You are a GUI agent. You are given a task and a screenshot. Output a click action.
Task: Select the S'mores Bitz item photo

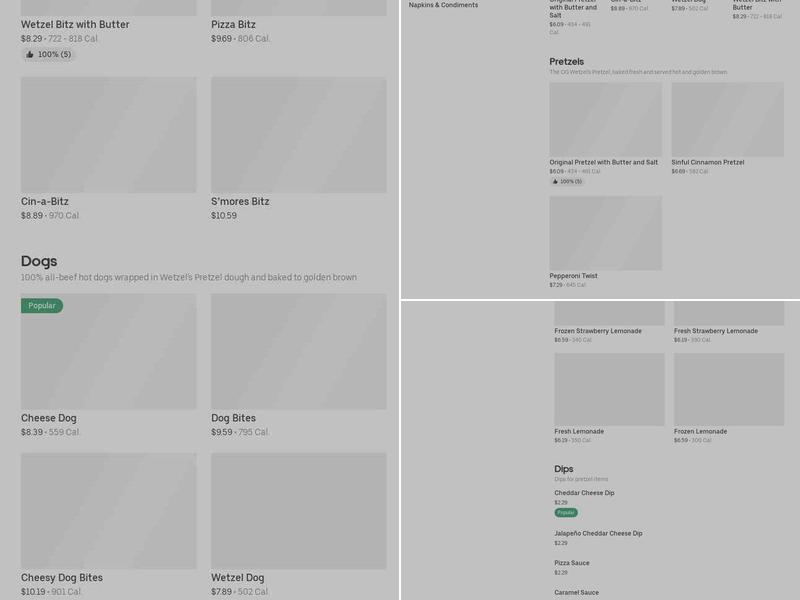(298, 135)
